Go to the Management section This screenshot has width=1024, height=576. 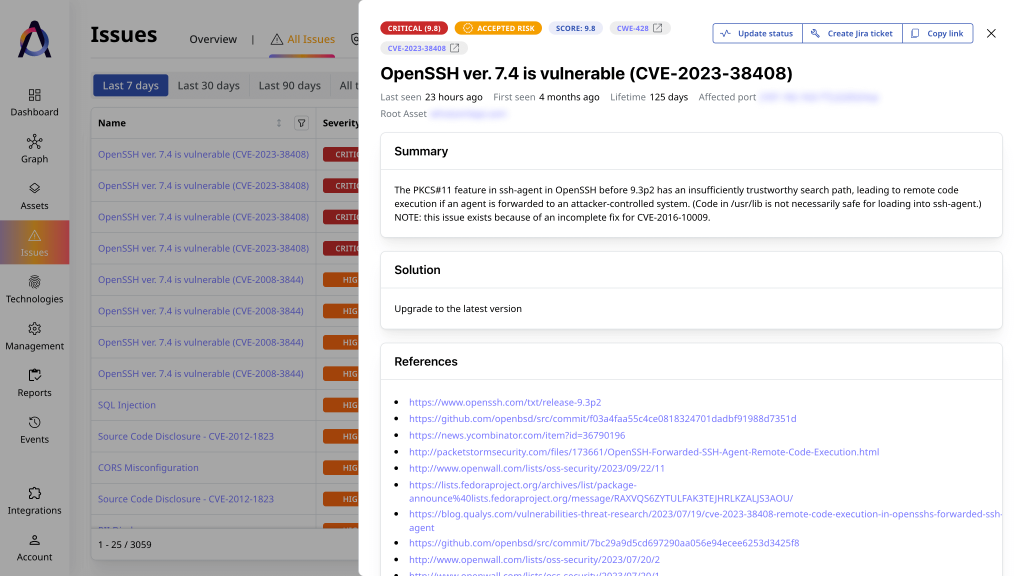[x=34, y=338]
